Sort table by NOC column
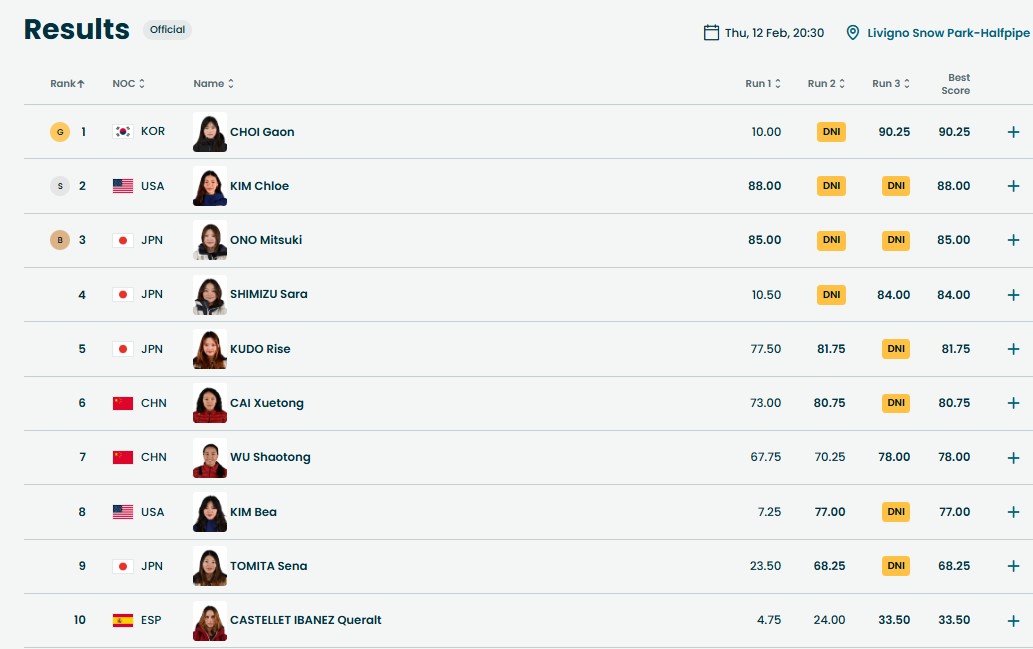The height and width of the screenshot is (649, 1033). tap(128, 84)
